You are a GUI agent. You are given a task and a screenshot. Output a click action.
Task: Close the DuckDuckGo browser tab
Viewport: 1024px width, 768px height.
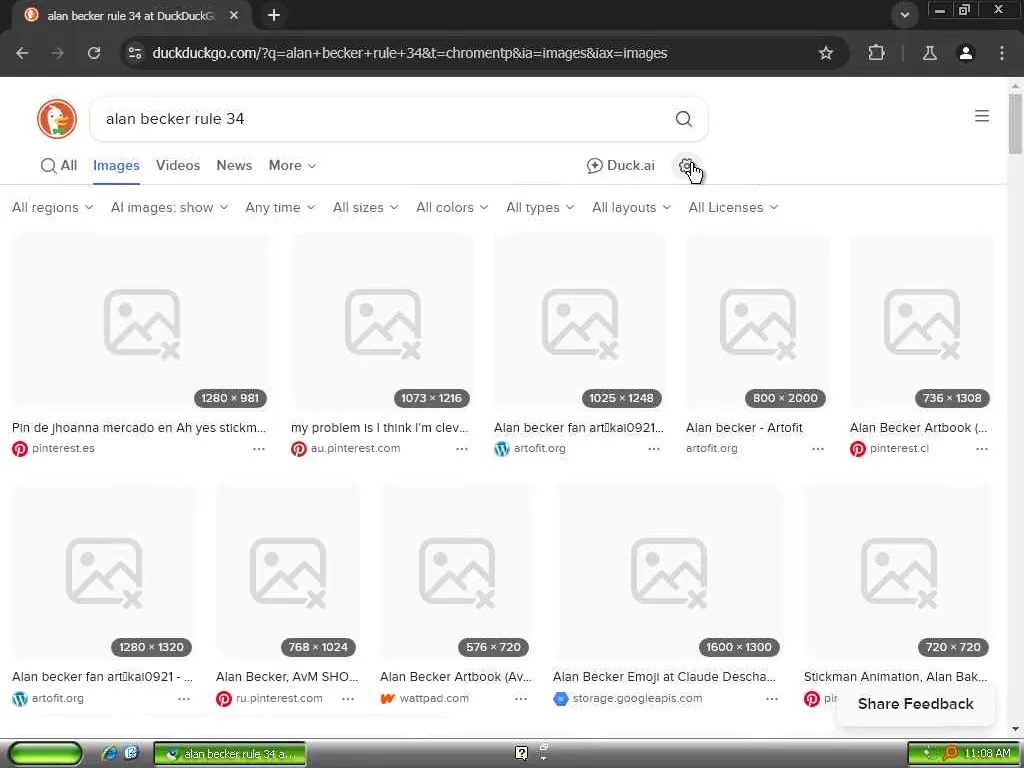click(234, 15)
